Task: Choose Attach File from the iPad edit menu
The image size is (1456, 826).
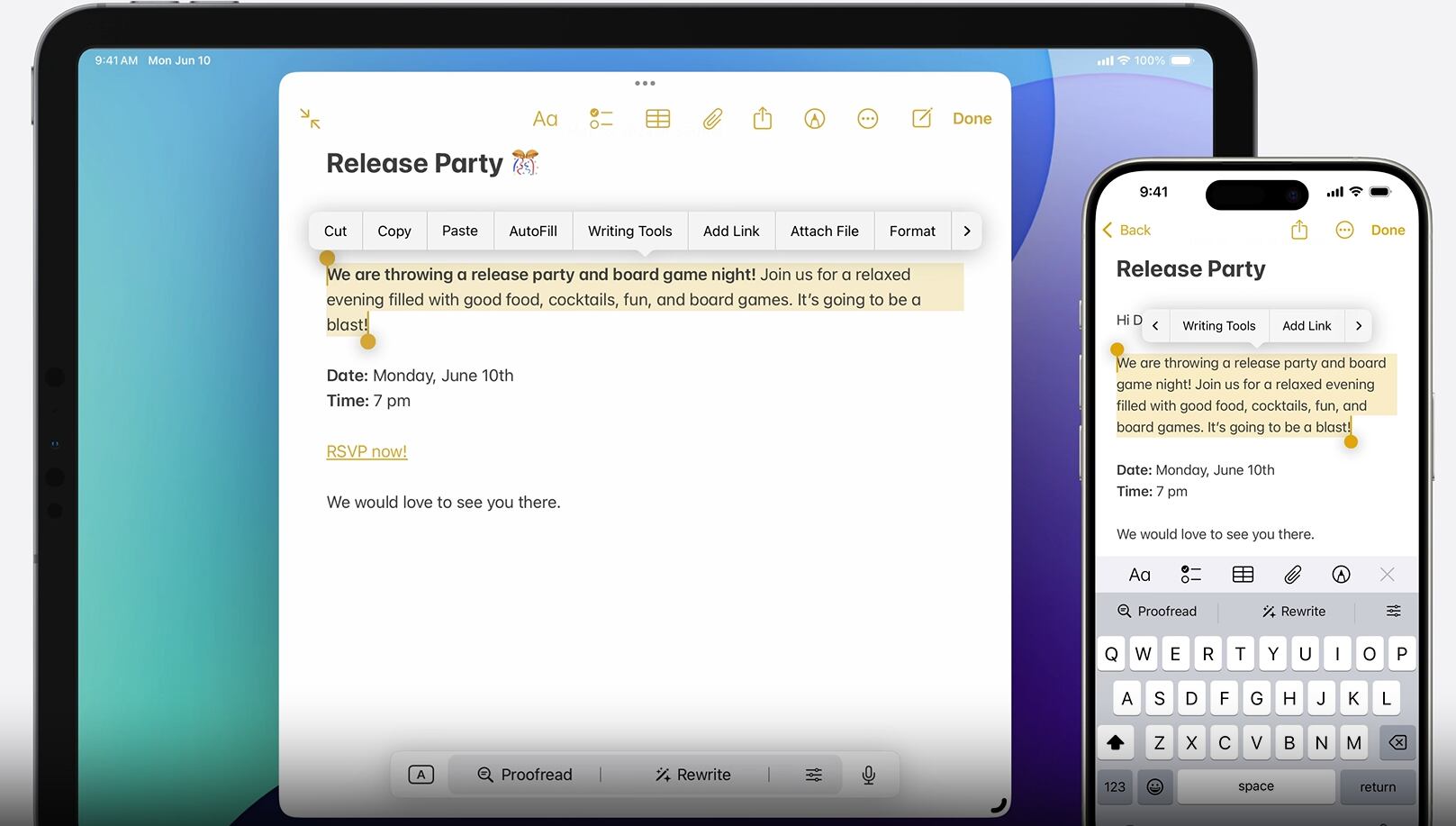Action: tap(825, 231)
